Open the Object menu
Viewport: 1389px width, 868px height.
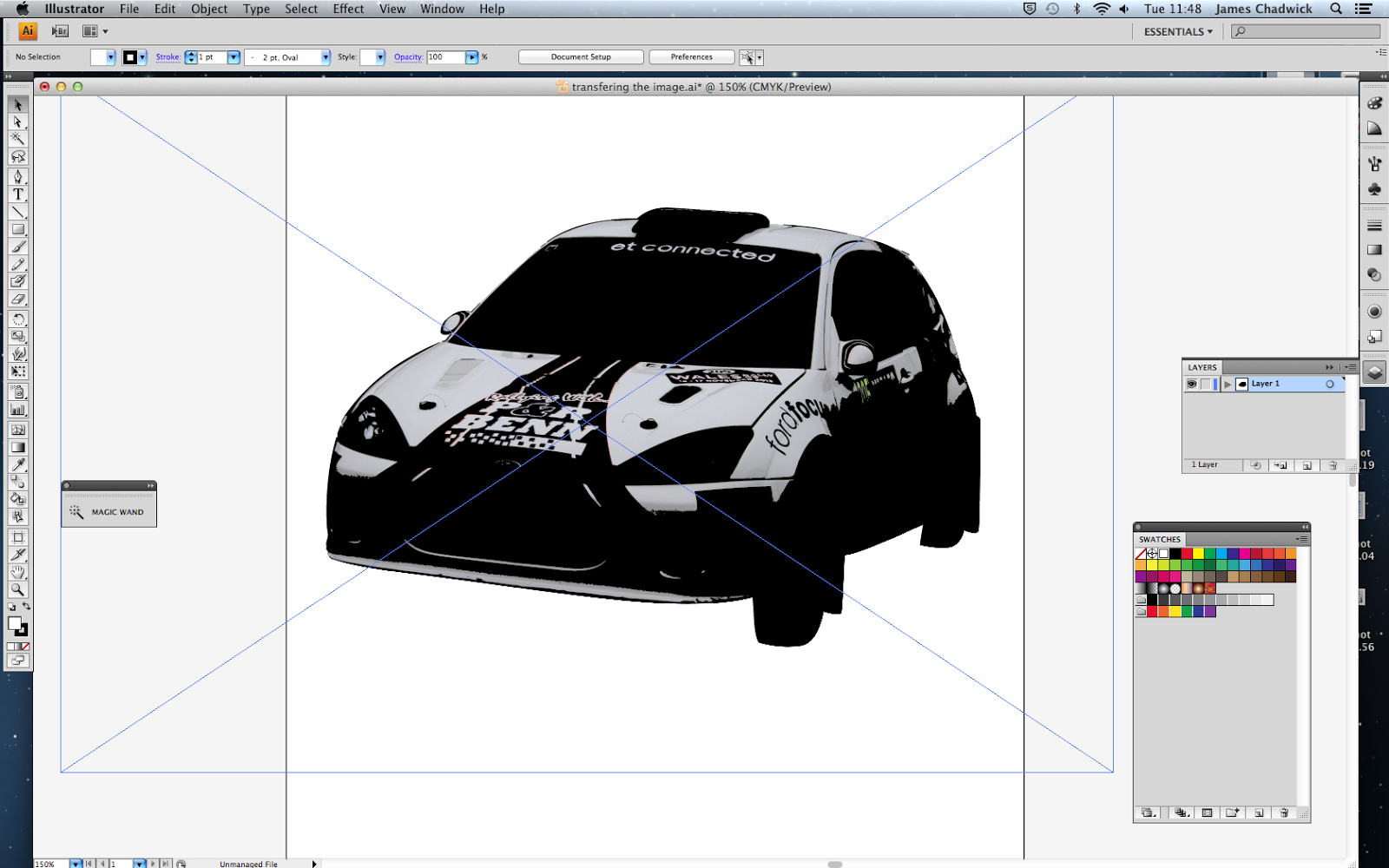[x=209, y=9]
